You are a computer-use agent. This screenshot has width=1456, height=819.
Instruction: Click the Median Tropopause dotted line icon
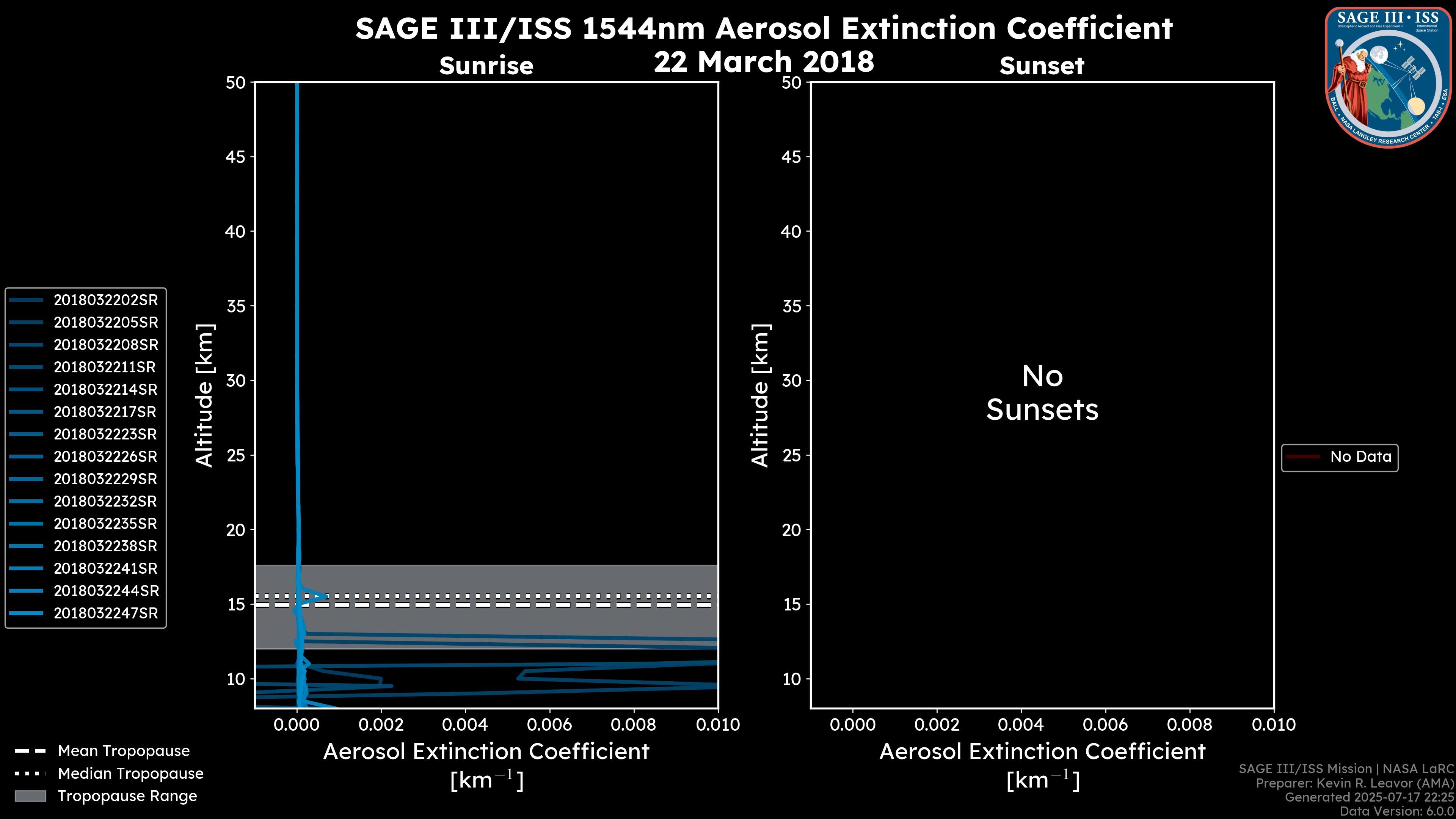(30, 773)
